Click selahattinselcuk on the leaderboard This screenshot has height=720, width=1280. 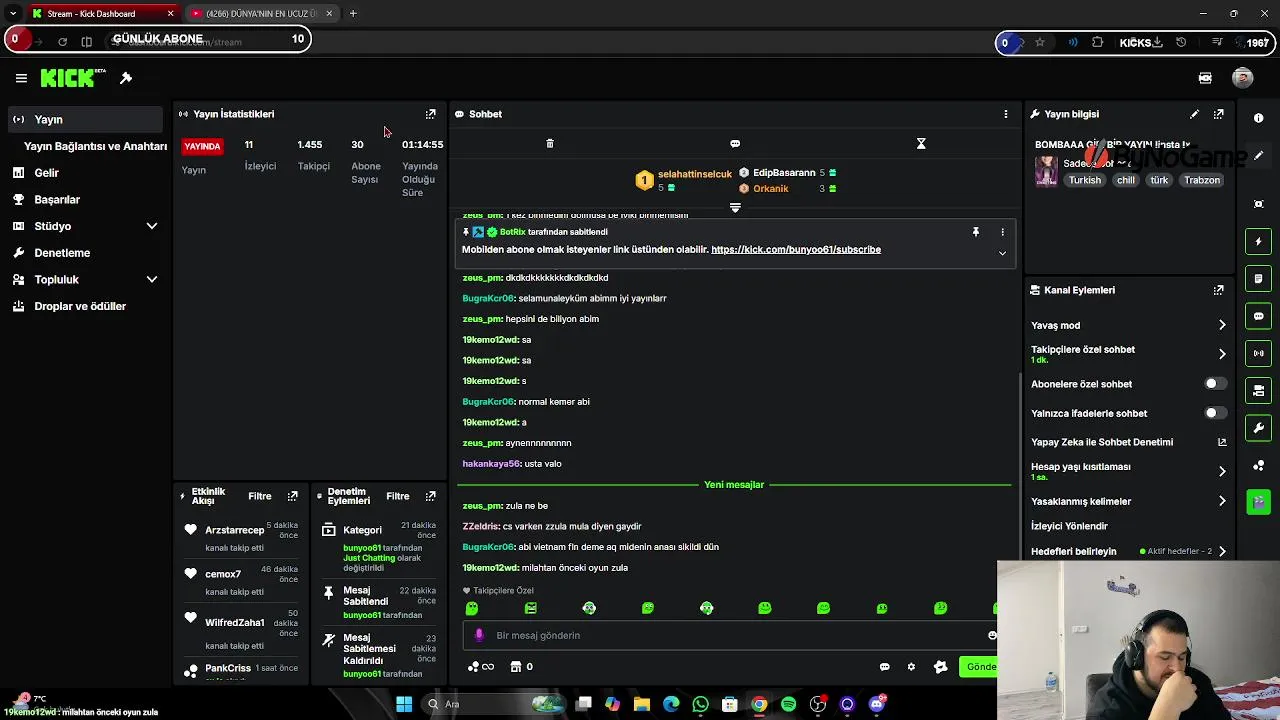(x=695, y=174)
